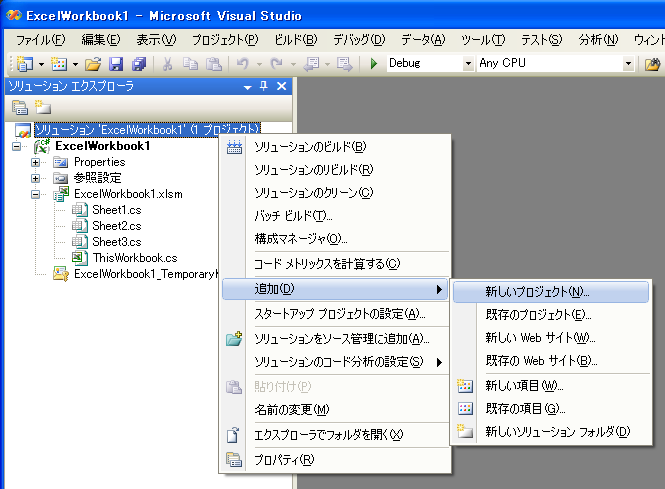Image resolution: width=665 pixels, height=489 pixels.
Task: Close the Solution Explorer panel
Action: click(281, 87)
